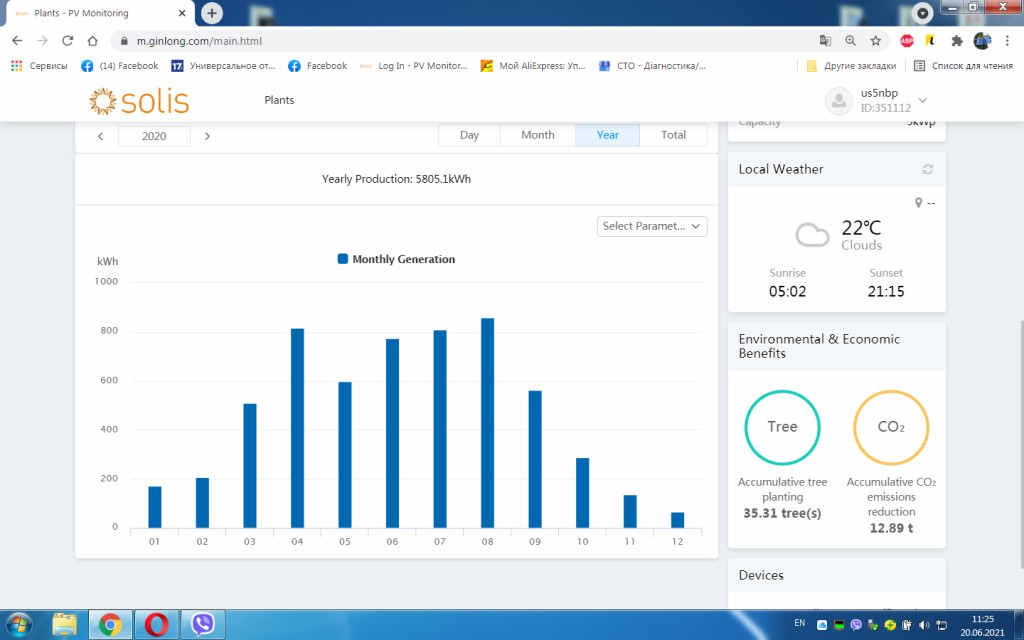Viewport: 1024px width, 640px height.
Task: Go to the next year arrow
Action: pyautogui.click(x=207, y=136)
